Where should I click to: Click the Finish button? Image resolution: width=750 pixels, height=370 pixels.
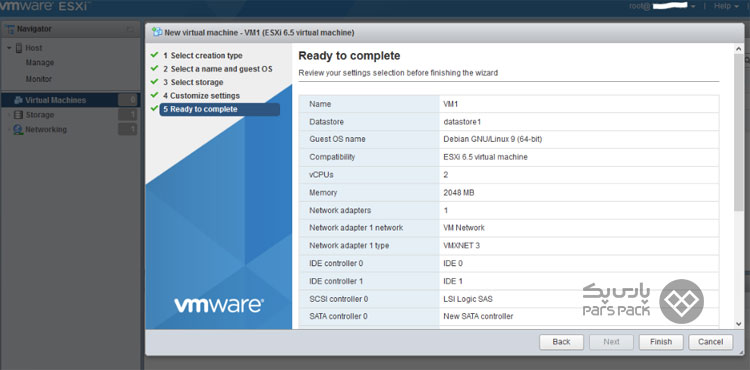coord(661,342)
